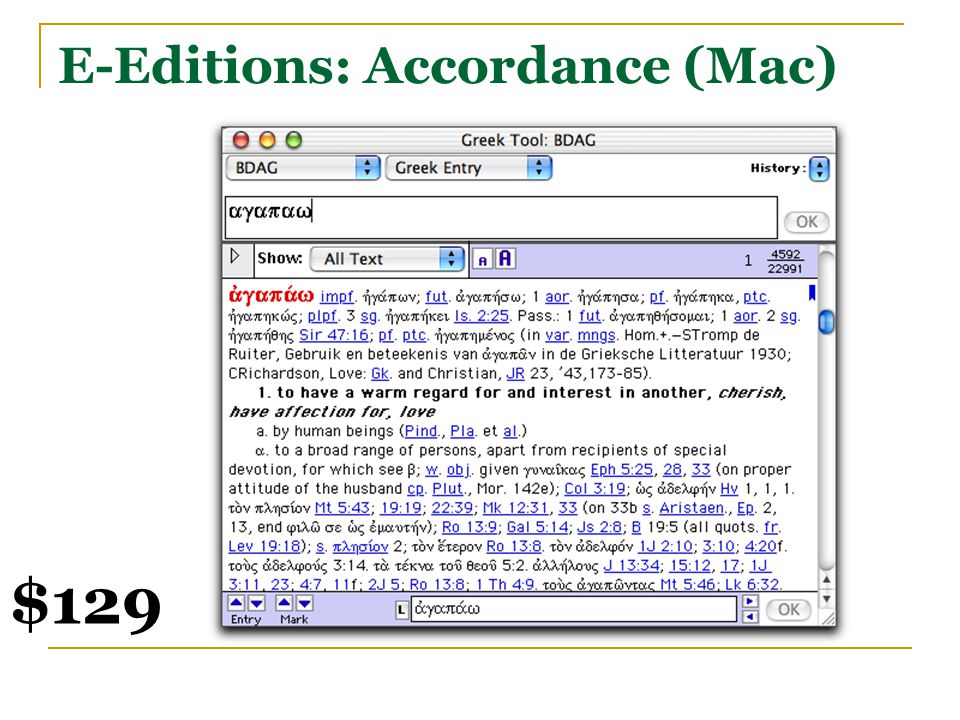Image resolution: width=960 pixels, height=720 pixels.
Task: Click the bottom OK button
Action: coord(788,609)
